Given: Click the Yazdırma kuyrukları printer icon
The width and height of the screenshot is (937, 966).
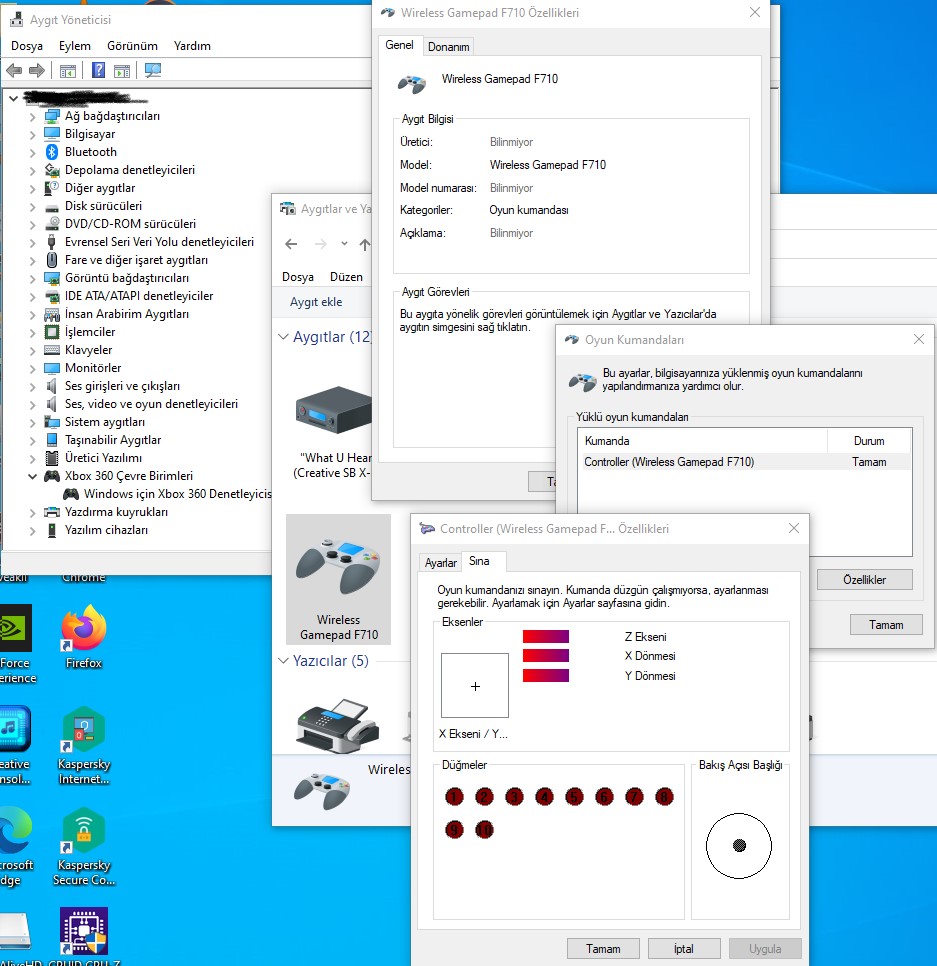Looking at the screenshot, I should 52,512.
